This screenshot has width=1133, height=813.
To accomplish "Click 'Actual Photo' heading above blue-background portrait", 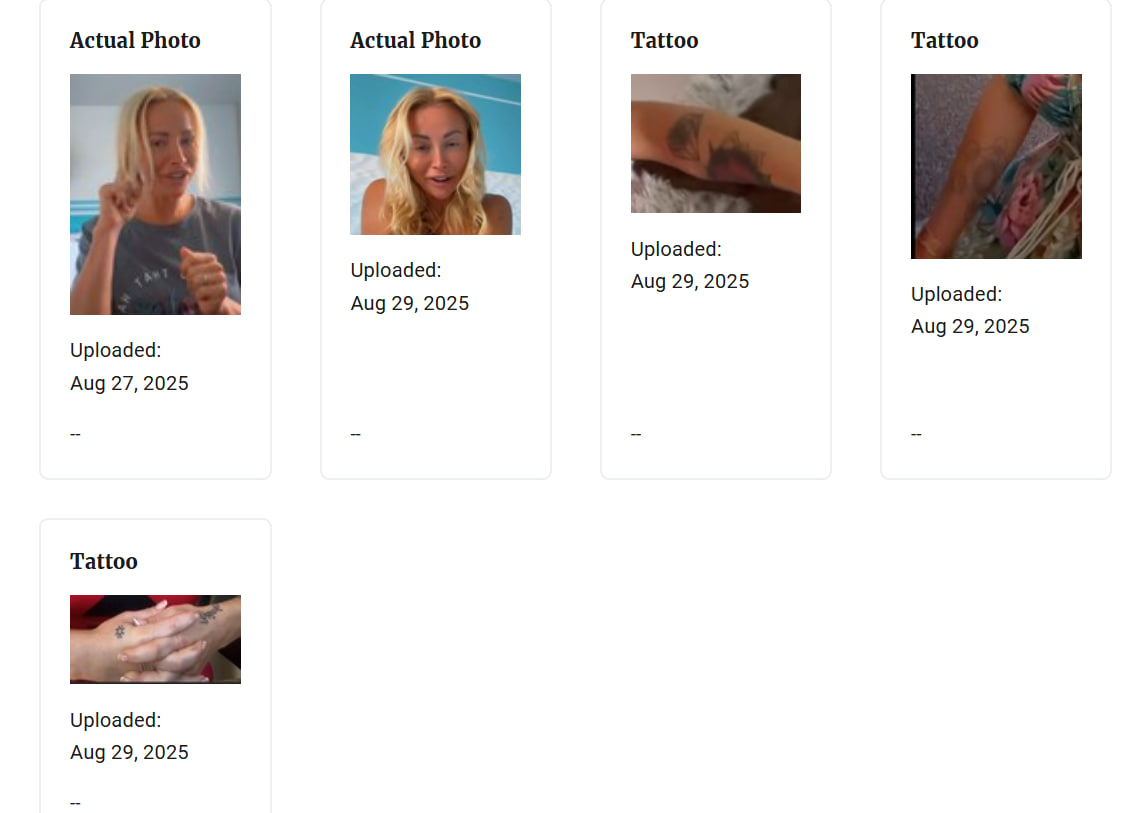I will pos(415,40).
